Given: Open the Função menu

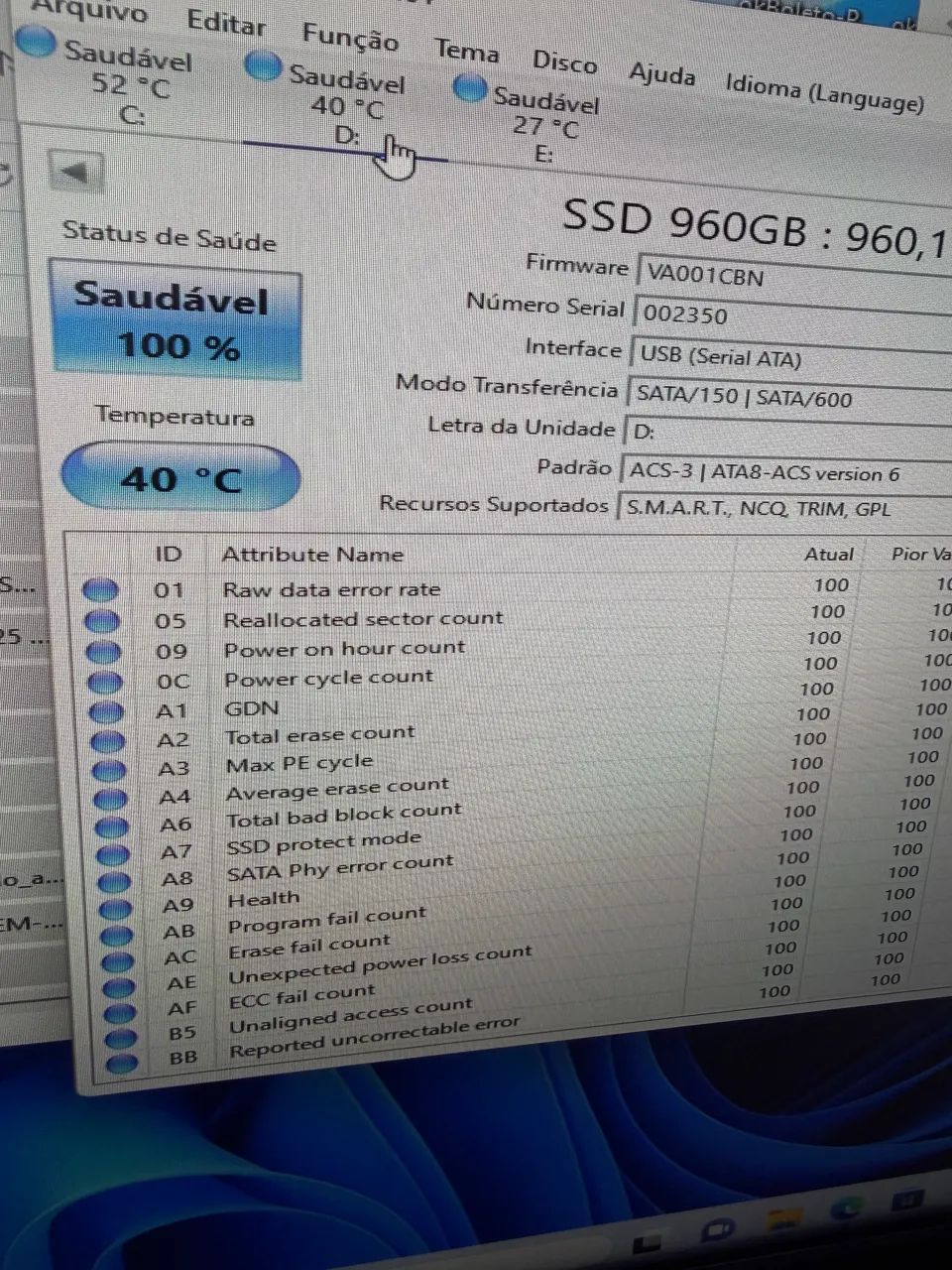Looking at the screenshot, I should click(x=350, y=37).
